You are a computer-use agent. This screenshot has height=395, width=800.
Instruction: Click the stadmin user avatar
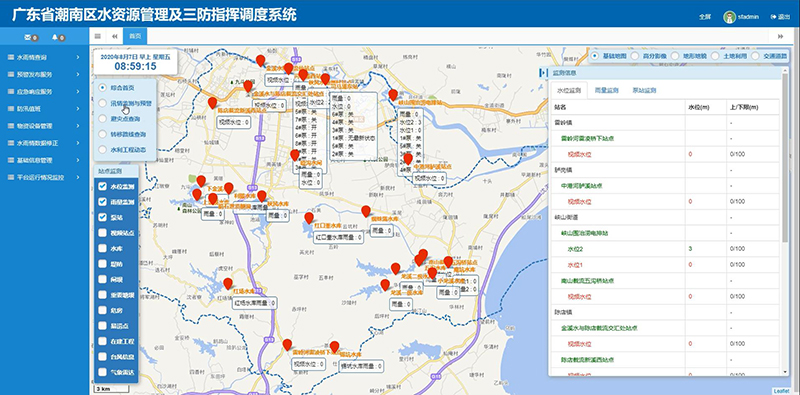point(729,17)
